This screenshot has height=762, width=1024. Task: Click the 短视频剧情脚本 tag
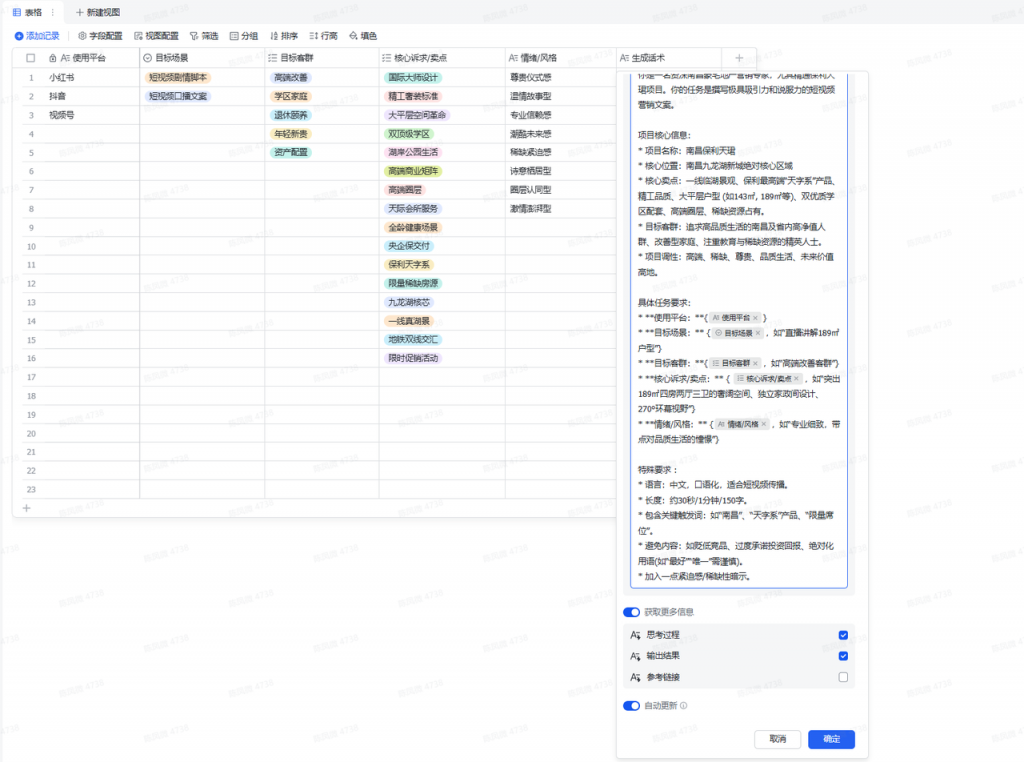pyautogui.click(x=178, y=77)
